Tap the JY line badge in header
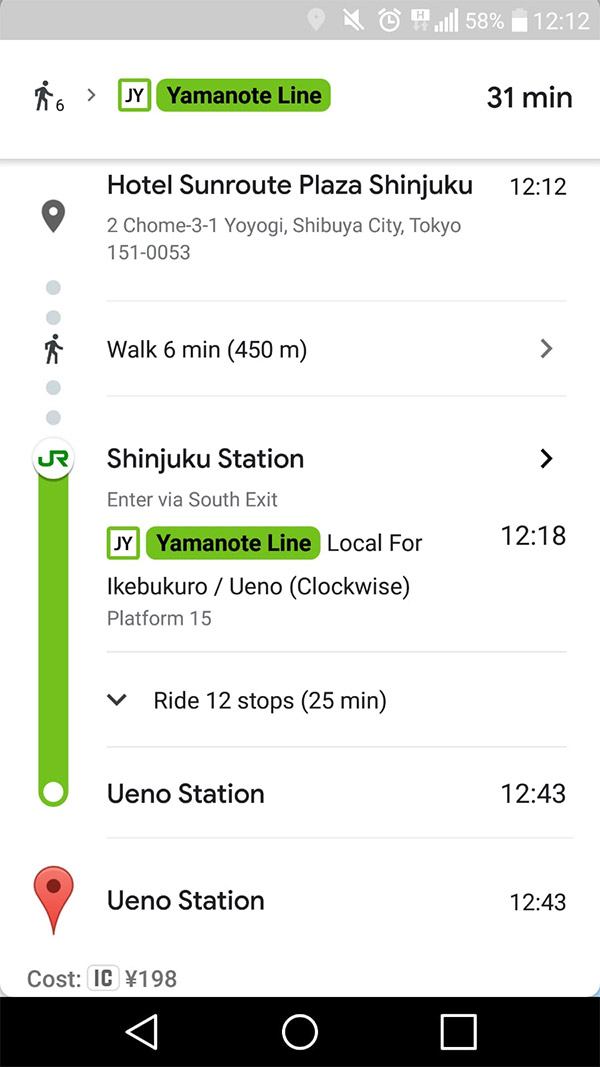This screenshot has height=1067, width=600. (x=134, y=96)
